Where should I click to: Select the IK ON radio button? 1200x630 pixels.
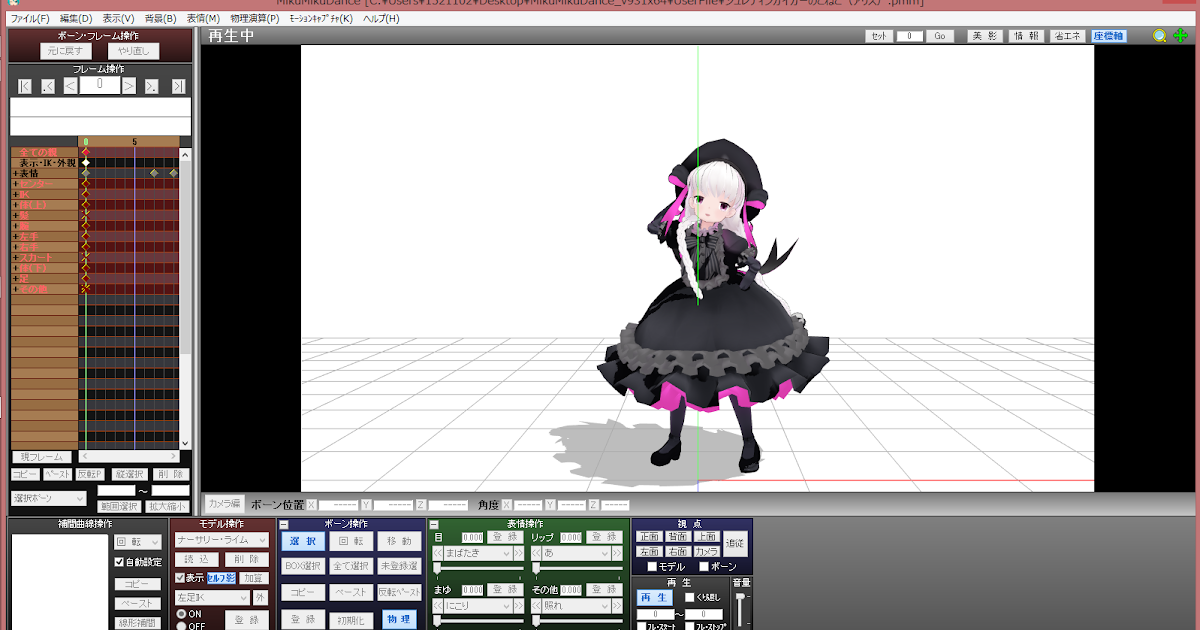coord(181,613)
